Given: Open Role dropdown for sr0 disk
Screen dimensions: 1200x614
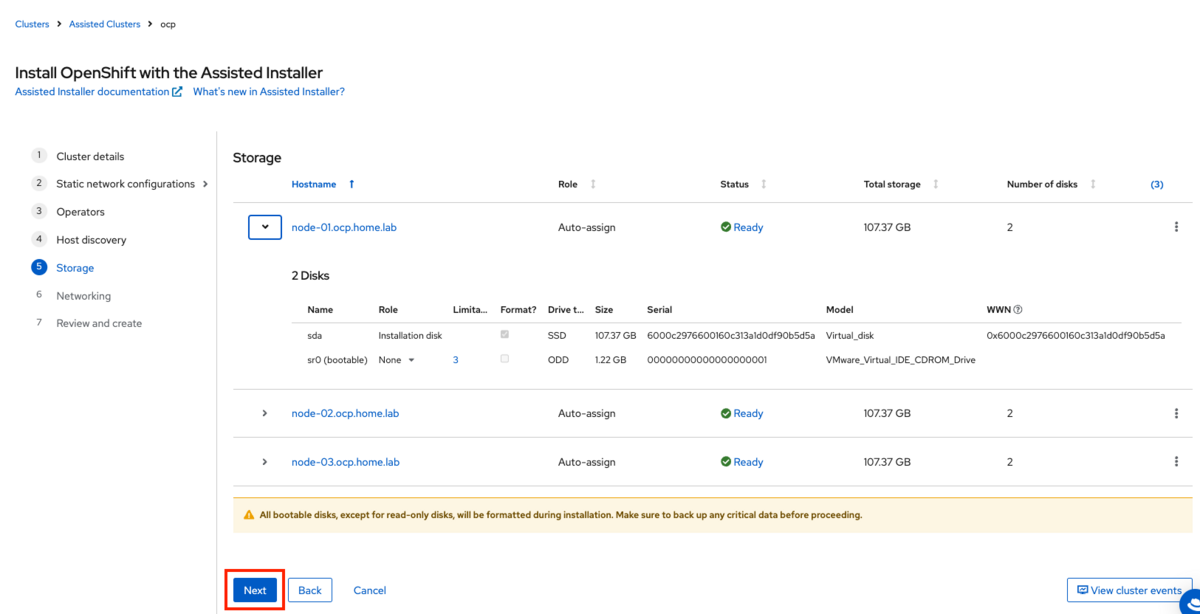Looking at the screenshot, I should point(397,360).
